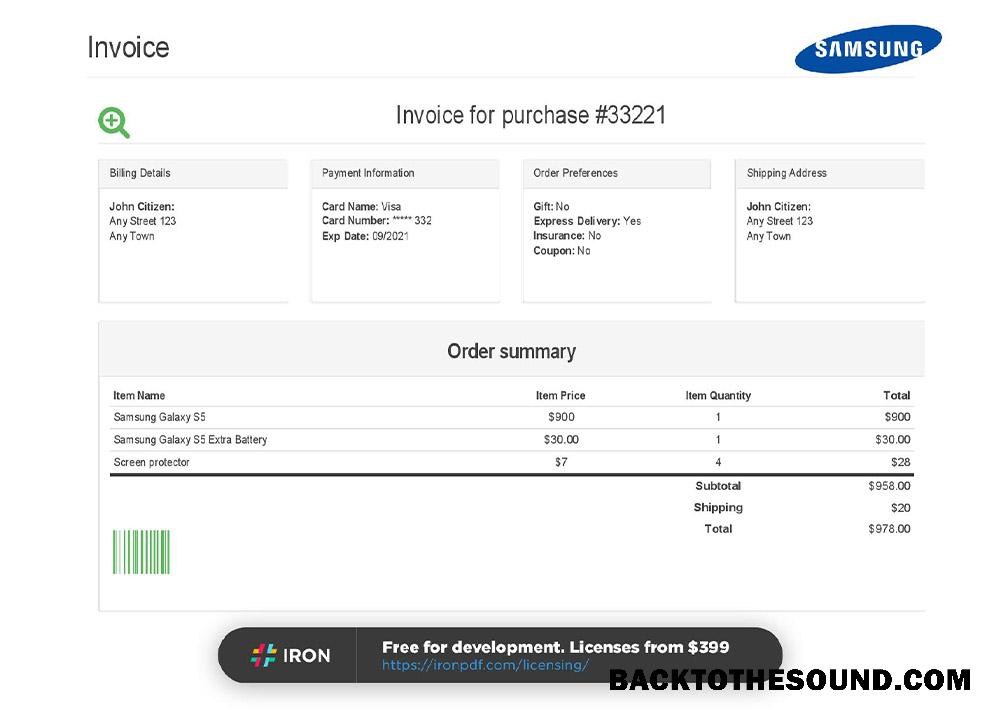Click the Shipping label in summary
Viewport: 1000px width, 720px height.
(718, 508)
